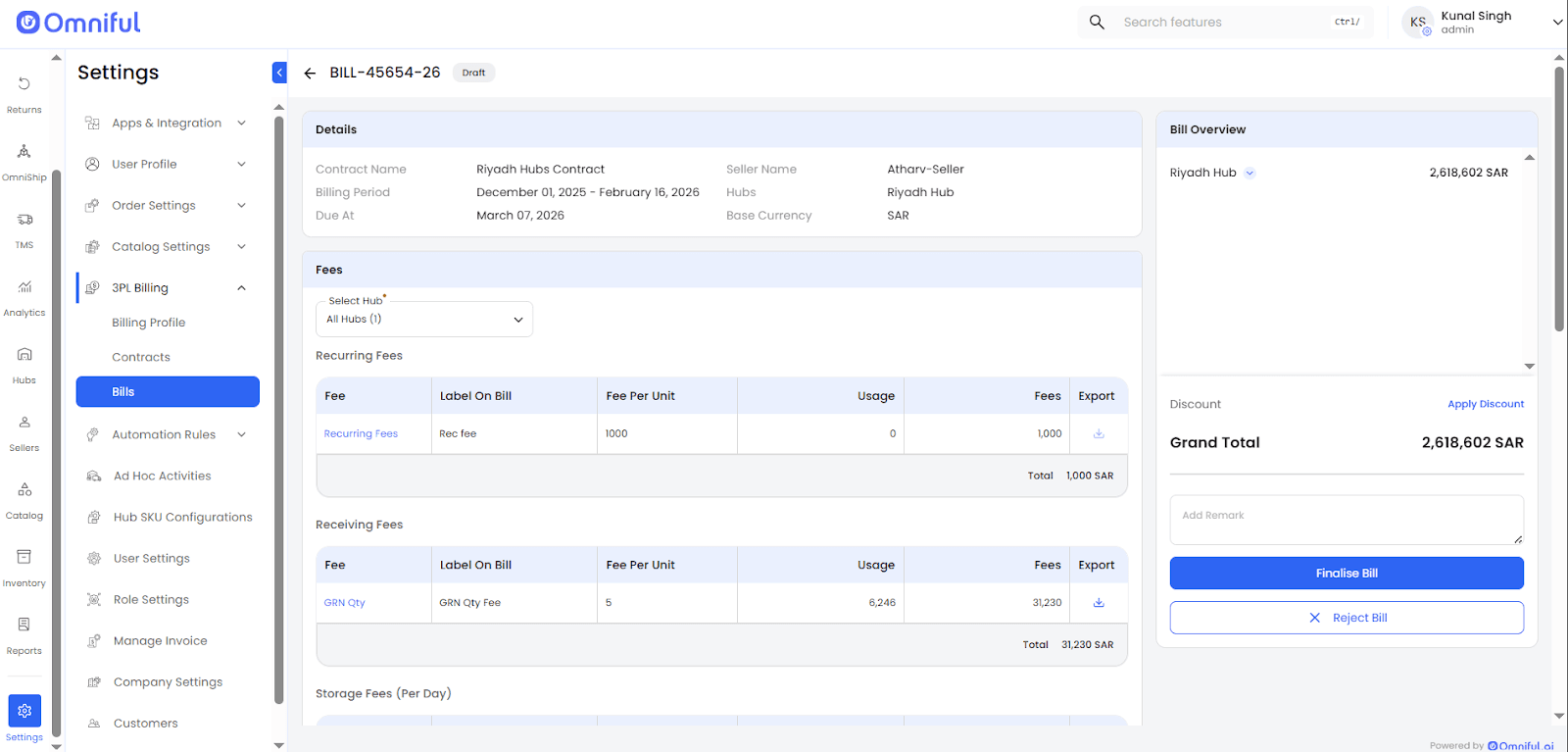The width and height of the screenshot is (1568, 752).
Task: Click the Apply Discount link
Action: coord(1486,404)
